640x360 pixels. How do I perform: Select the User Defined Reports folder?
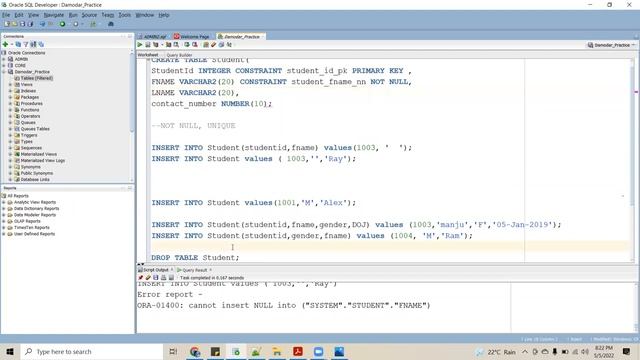[x=34, y=234]
